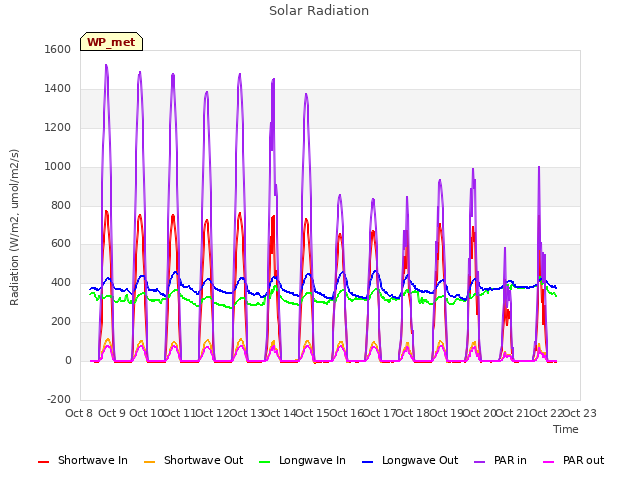Click the Solar Radiation chart title
This screenshot has height=480, width=640.
(319, 11)
